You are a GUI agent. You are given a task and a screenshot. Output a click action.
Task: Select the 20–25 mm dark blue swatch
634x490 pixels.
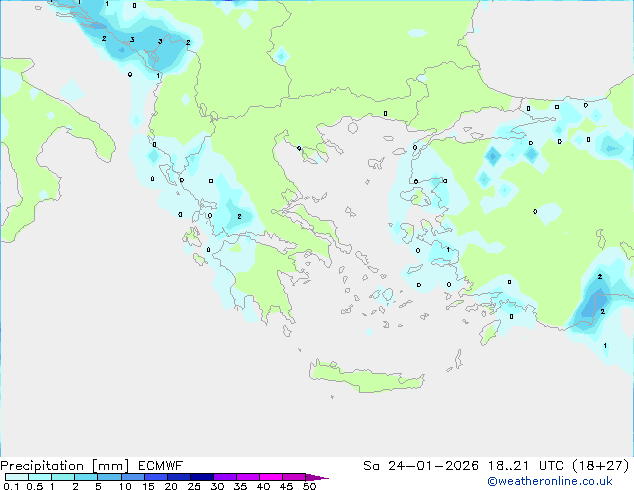click(x=178, y=477)
